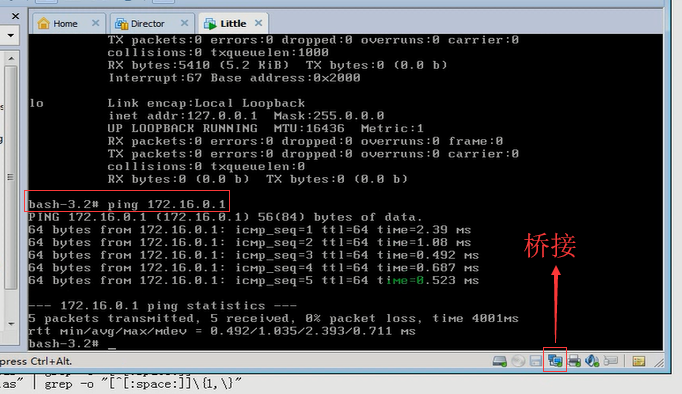Screen dimensions: 682x394
Task: Click the bridged network adapter icon
Action: click(x=555, y=361)
